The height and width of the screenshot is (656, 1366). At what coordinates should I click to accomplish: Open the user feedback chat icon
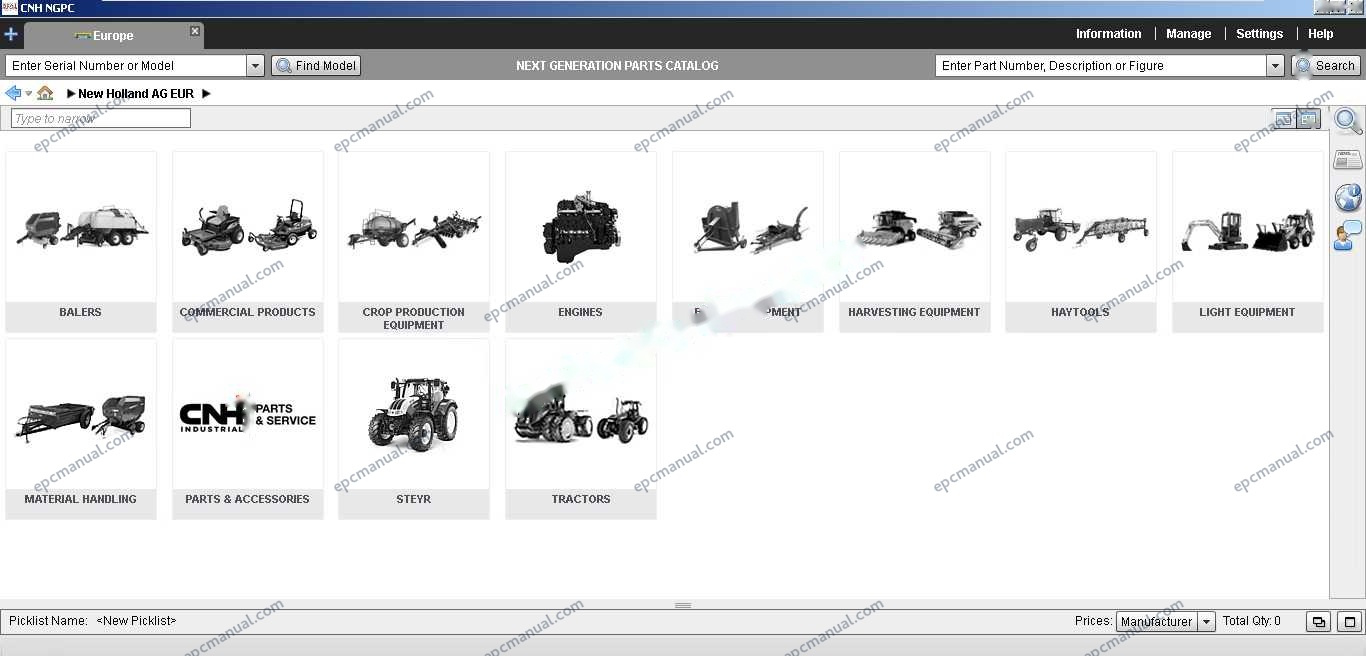coord(1348,236)
